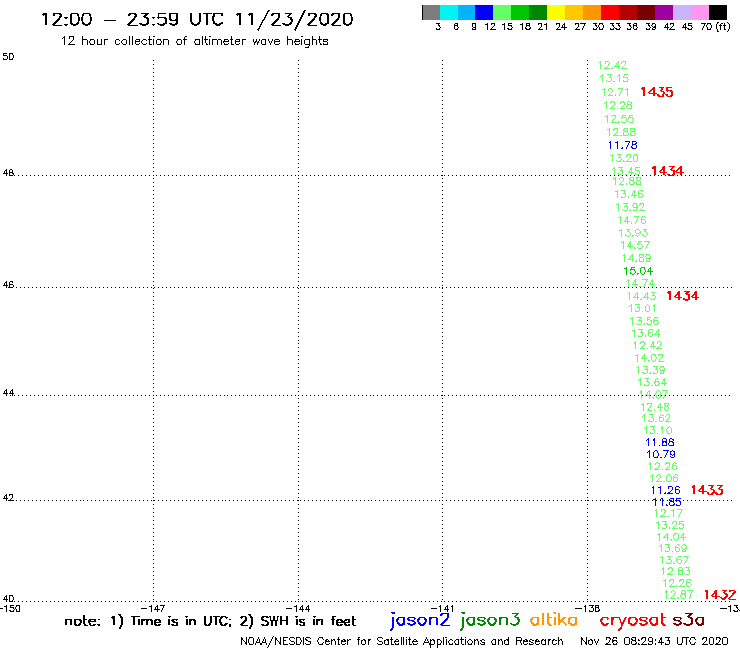Select the altika legend label

pos(554,620)
